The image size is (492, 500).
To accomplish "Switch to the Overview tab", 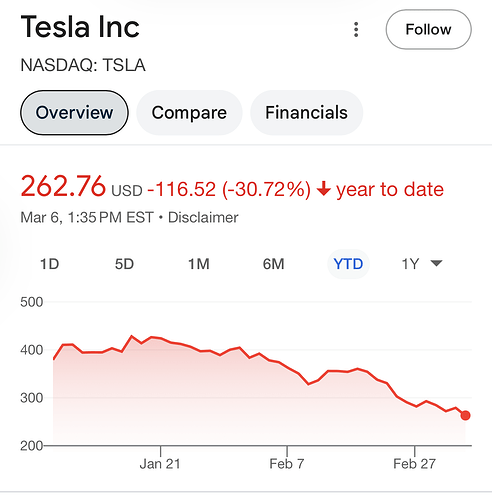I will 74,113.
